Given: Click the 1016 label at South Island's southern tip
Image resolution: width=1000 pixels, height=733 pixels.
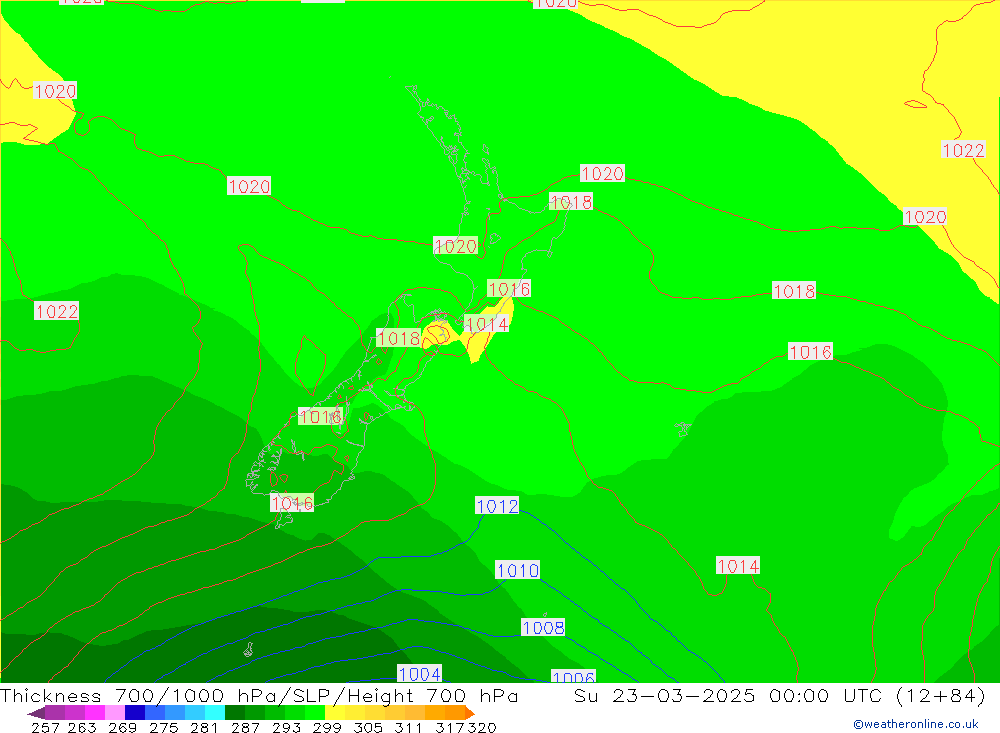Looking at the screenshot, I should click(x=291, y=503).
